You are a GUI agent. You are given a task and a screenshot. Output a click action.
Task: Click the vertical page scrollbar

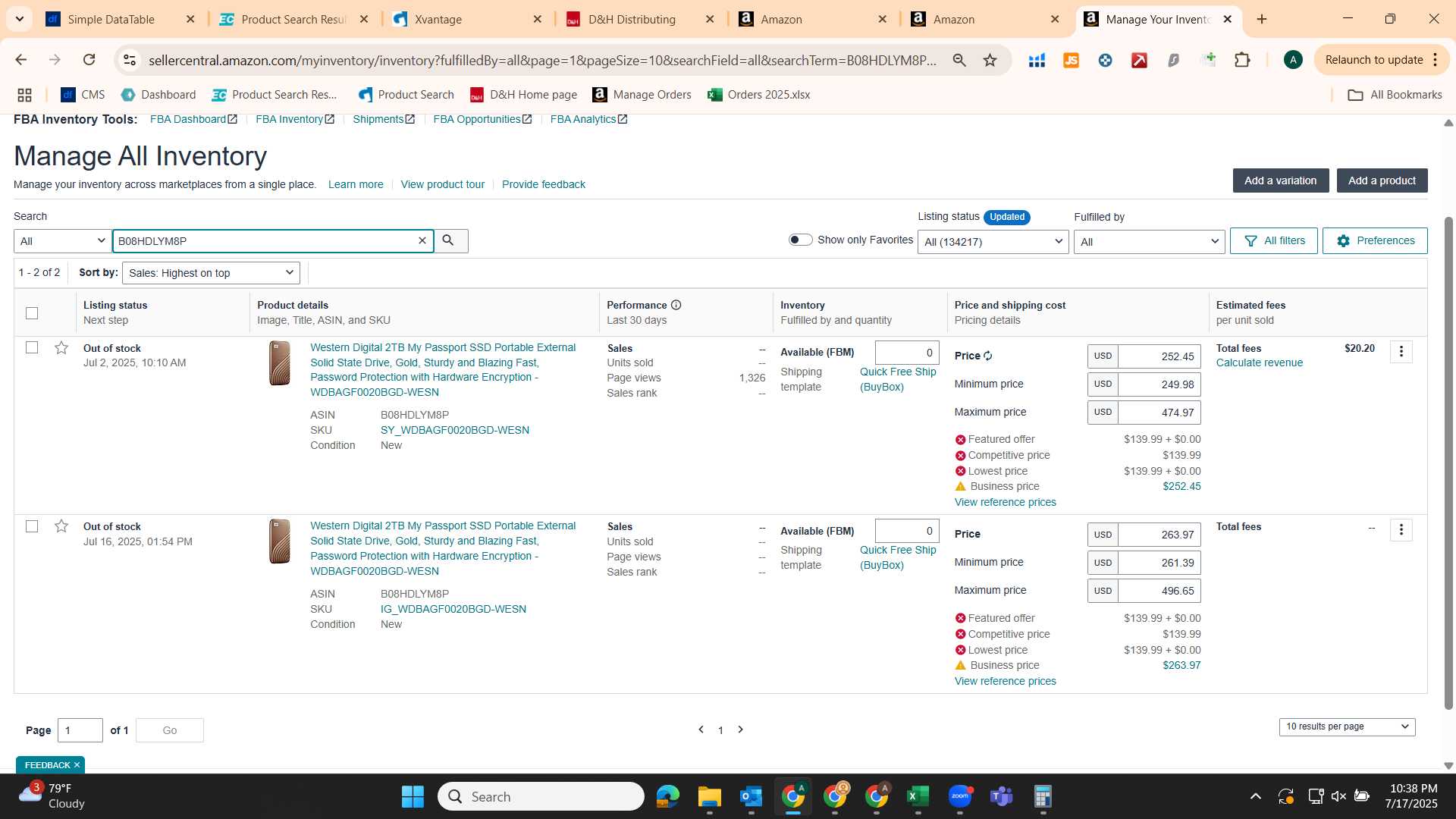(x=1448, y=463)
